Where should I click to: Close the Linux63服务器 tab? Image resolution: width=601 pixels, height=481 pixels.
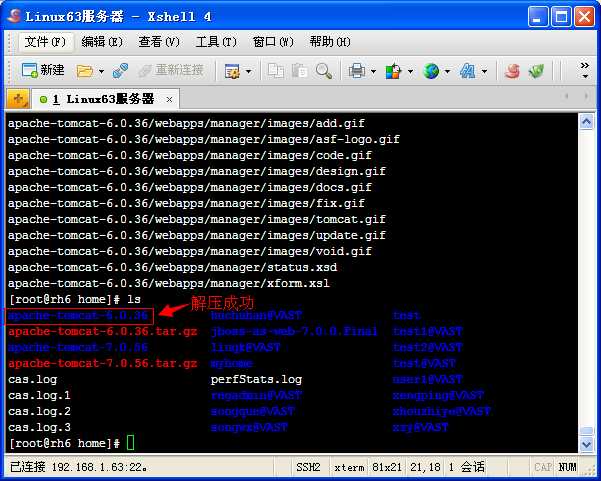click(169, 100)
